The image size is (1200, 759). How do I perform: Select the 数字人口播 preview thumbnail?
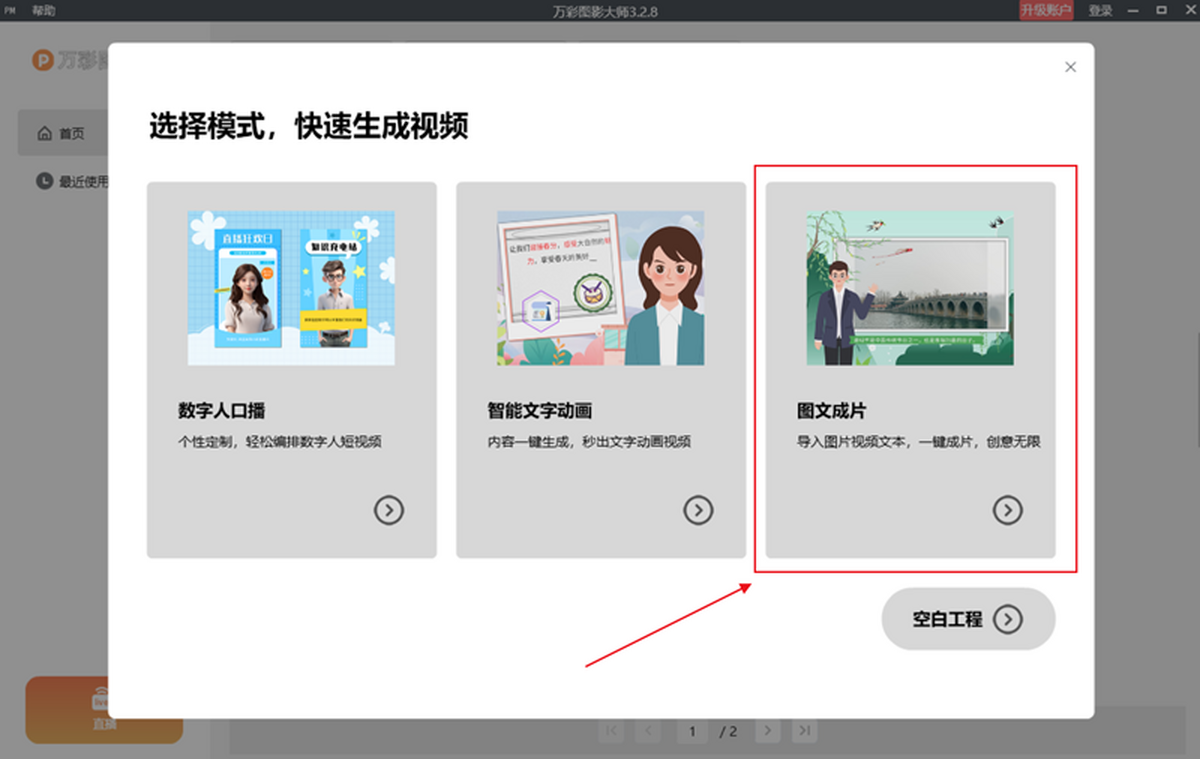[291, 288]
